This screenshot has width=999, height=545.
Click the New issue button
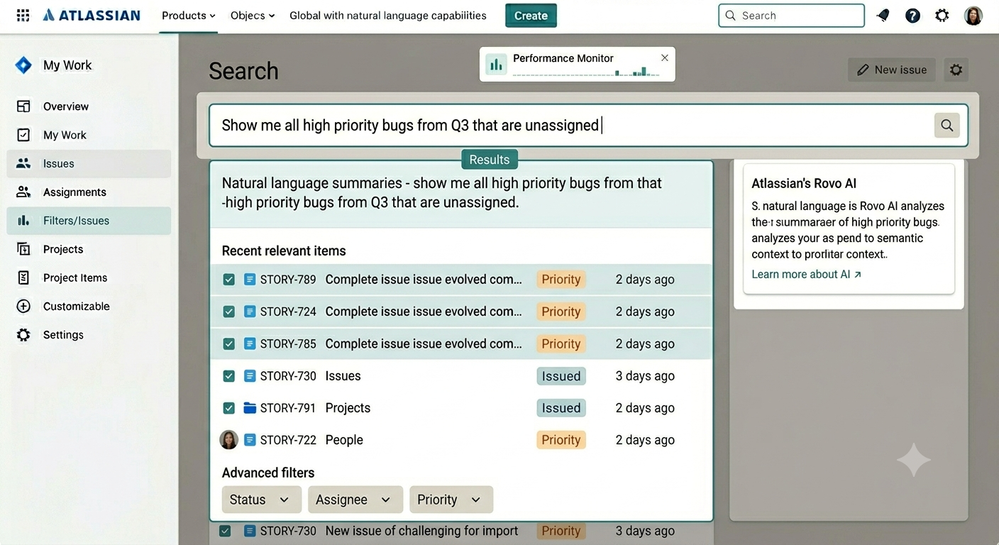[891, 69]
